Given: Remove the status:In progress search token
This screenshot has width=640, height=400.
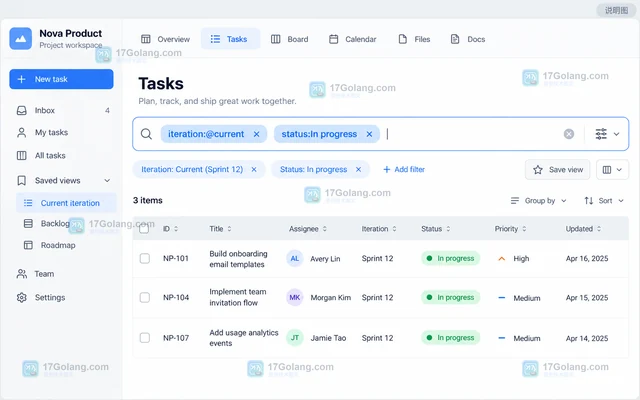Looking at the screenshot, I should tap(369, 134).
